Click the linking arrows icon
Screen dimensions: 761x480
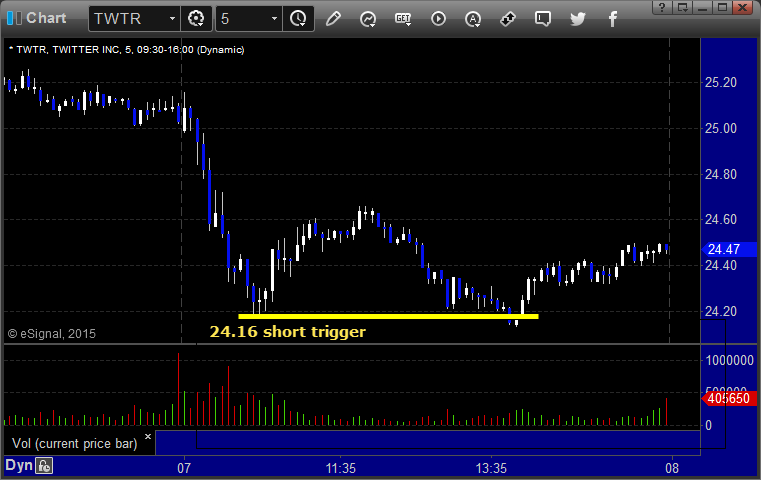[x=508, y=19]
